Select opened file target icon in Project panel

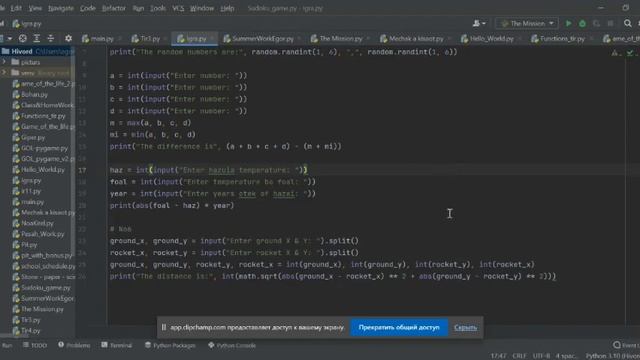pyautogui.click(x=23, y=38)
